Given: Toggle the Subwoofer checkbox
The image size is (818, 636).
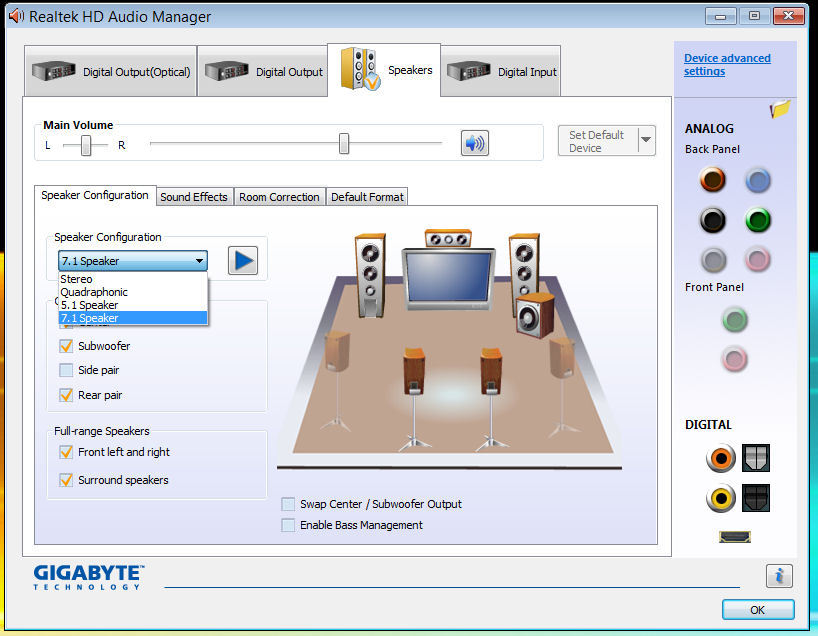Looking at the screenshot, I should point(66,346).
